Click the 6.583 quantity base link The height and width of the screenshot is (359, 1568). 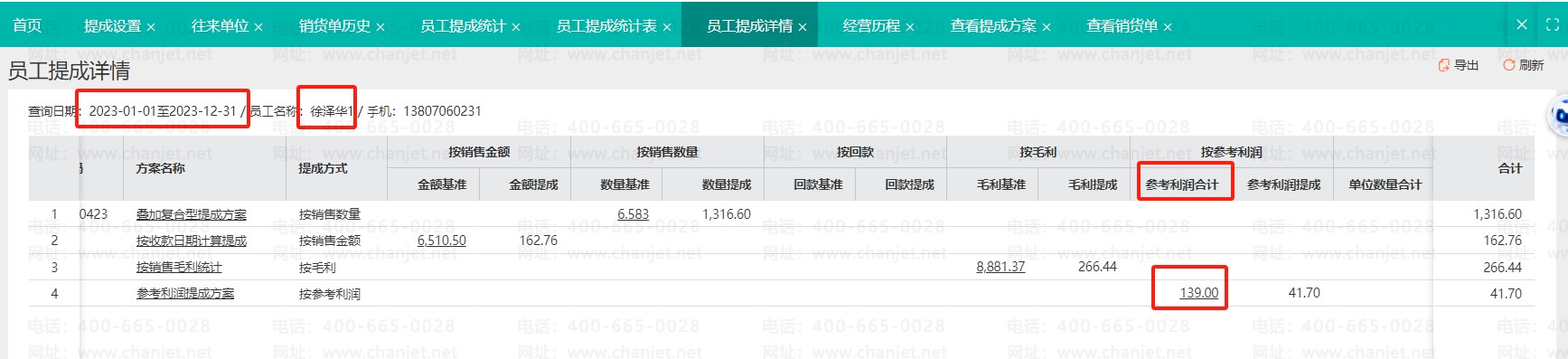coord(633,214)
